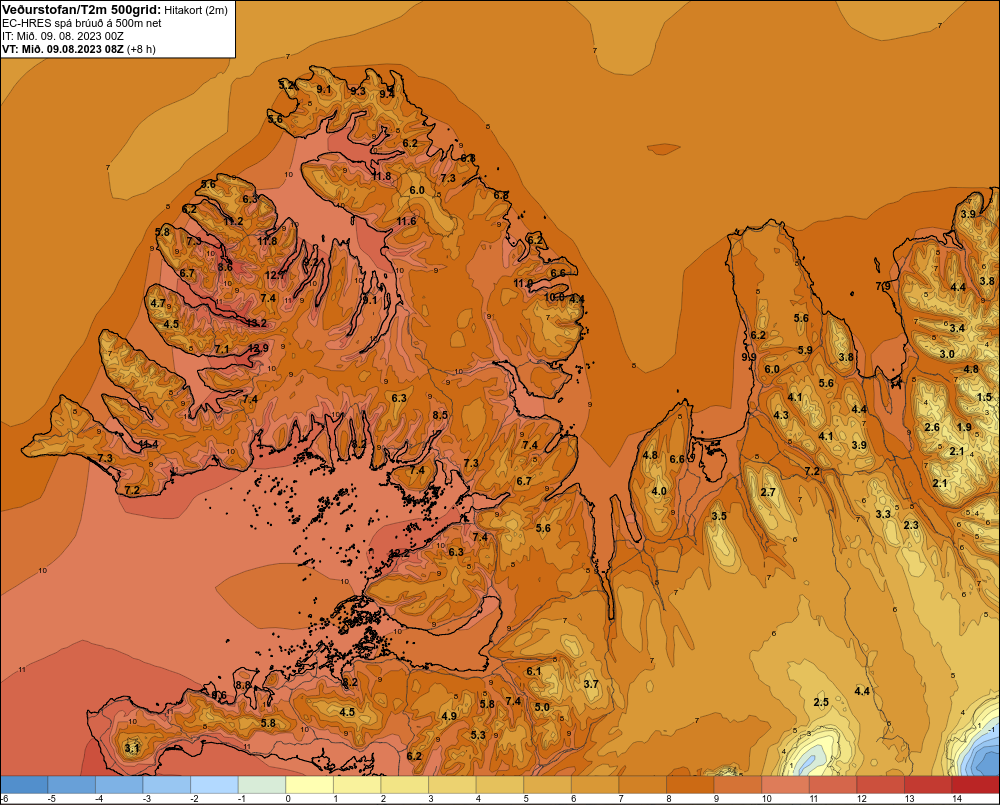Viewport: 1000px width, 805px height.
Task: Click the '5.9' temperature value
Action: [805, 350]
